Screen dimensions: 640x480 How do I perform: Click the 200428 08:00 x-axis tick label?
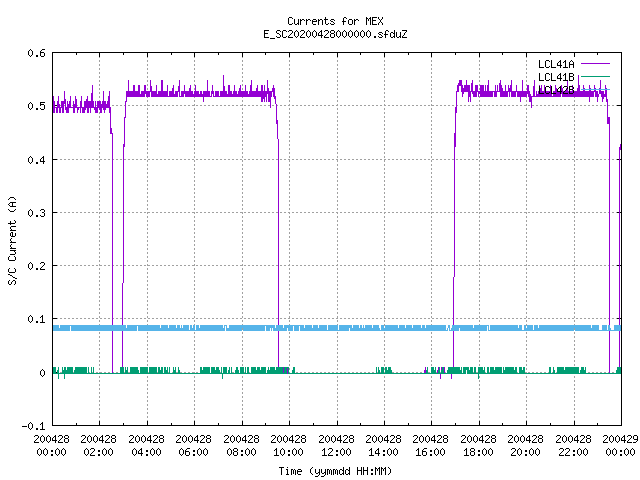point(242,446)
